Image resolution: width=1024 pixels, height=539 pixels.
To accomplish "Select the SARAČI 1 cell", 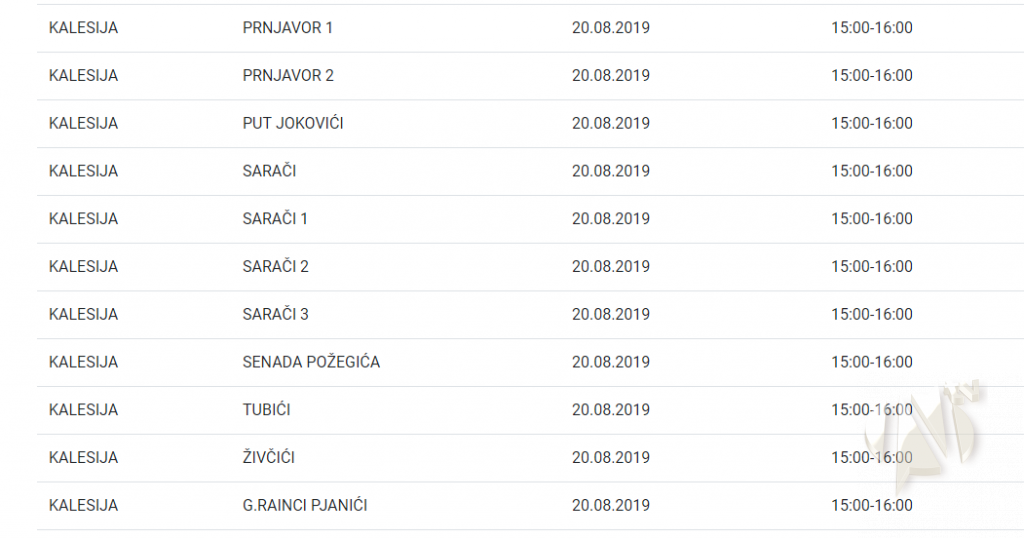I will (275, 219).
